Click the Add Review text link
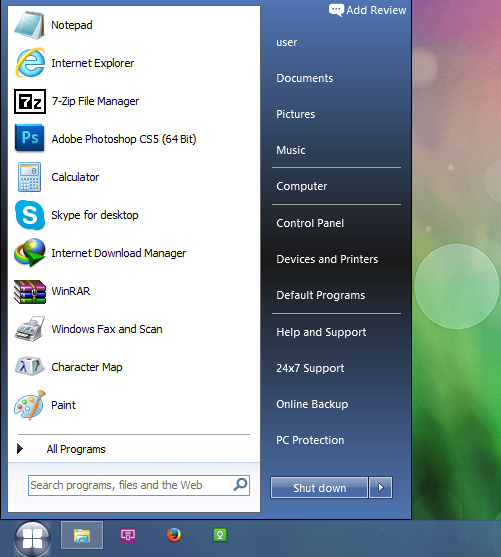 pyautogui.click(x=376, y=10)
